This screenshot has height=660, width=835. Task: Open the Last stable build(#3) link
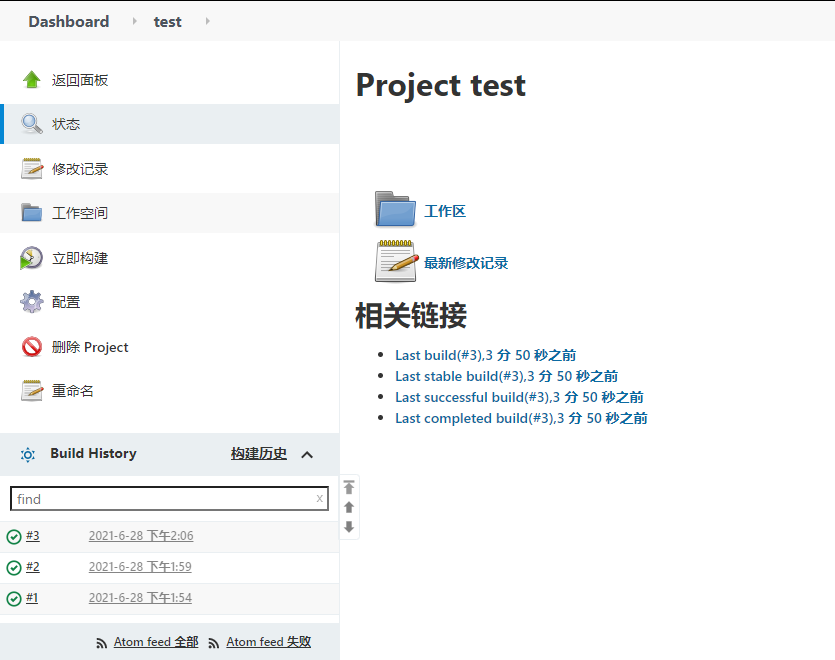tap(506, 376)
